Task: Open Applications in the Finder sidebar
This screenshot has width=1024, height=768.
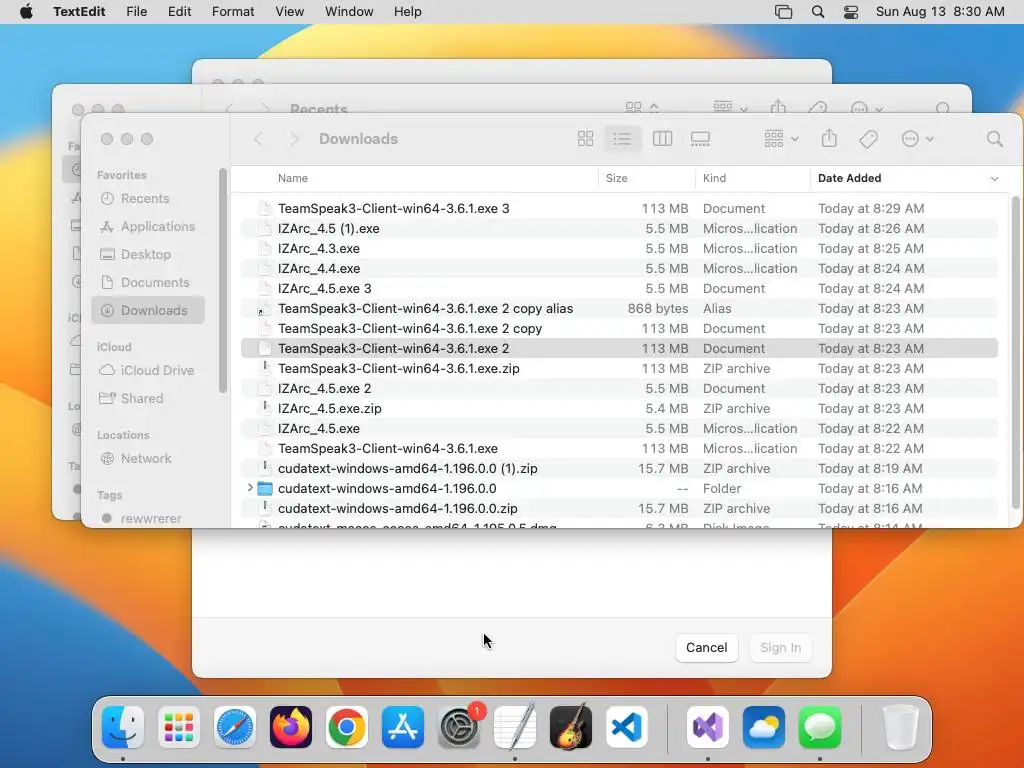Action: pyautogui.click(x=148, y=227)
